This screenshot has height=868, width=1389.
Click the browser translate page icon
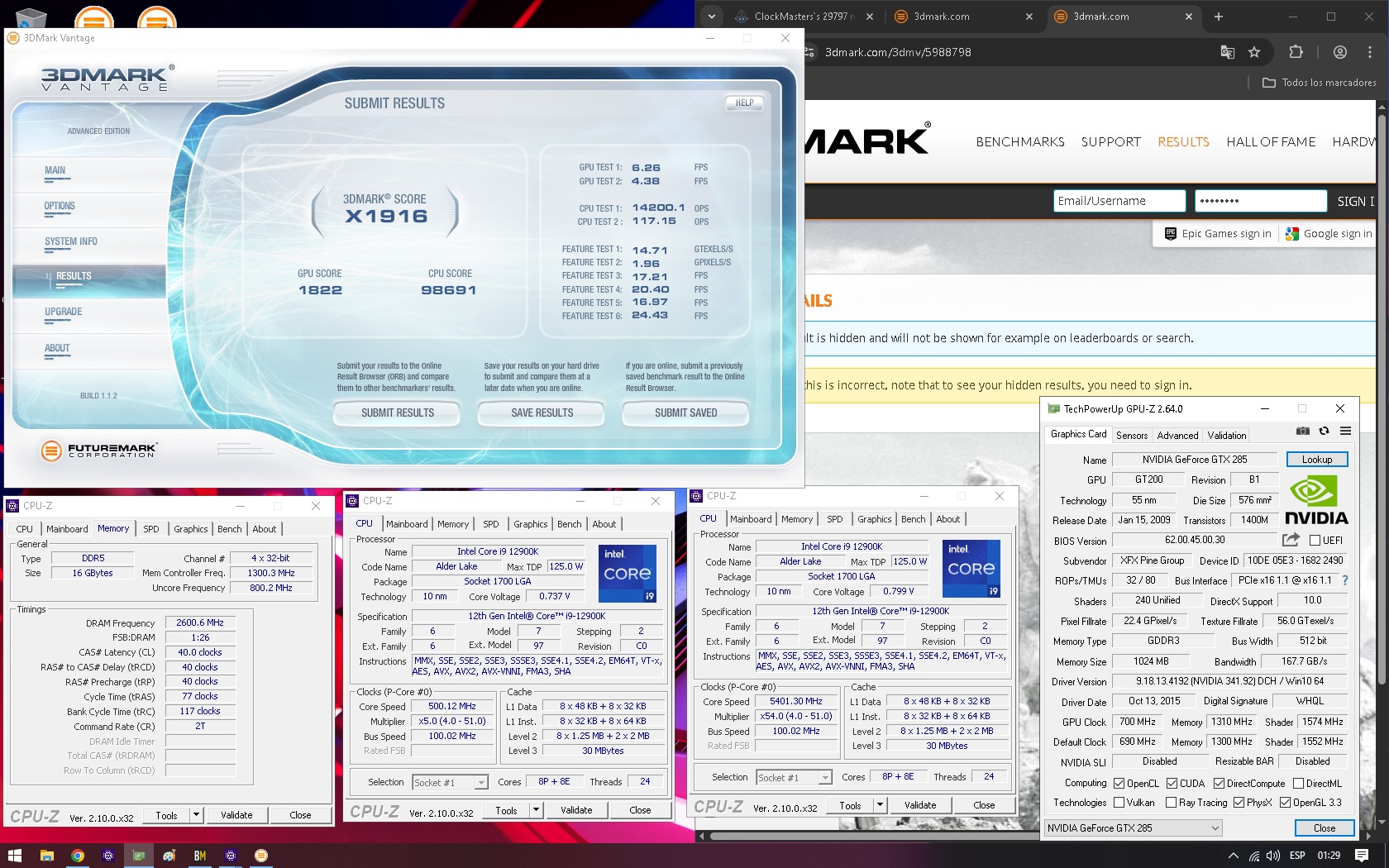tap(1228, 52)
